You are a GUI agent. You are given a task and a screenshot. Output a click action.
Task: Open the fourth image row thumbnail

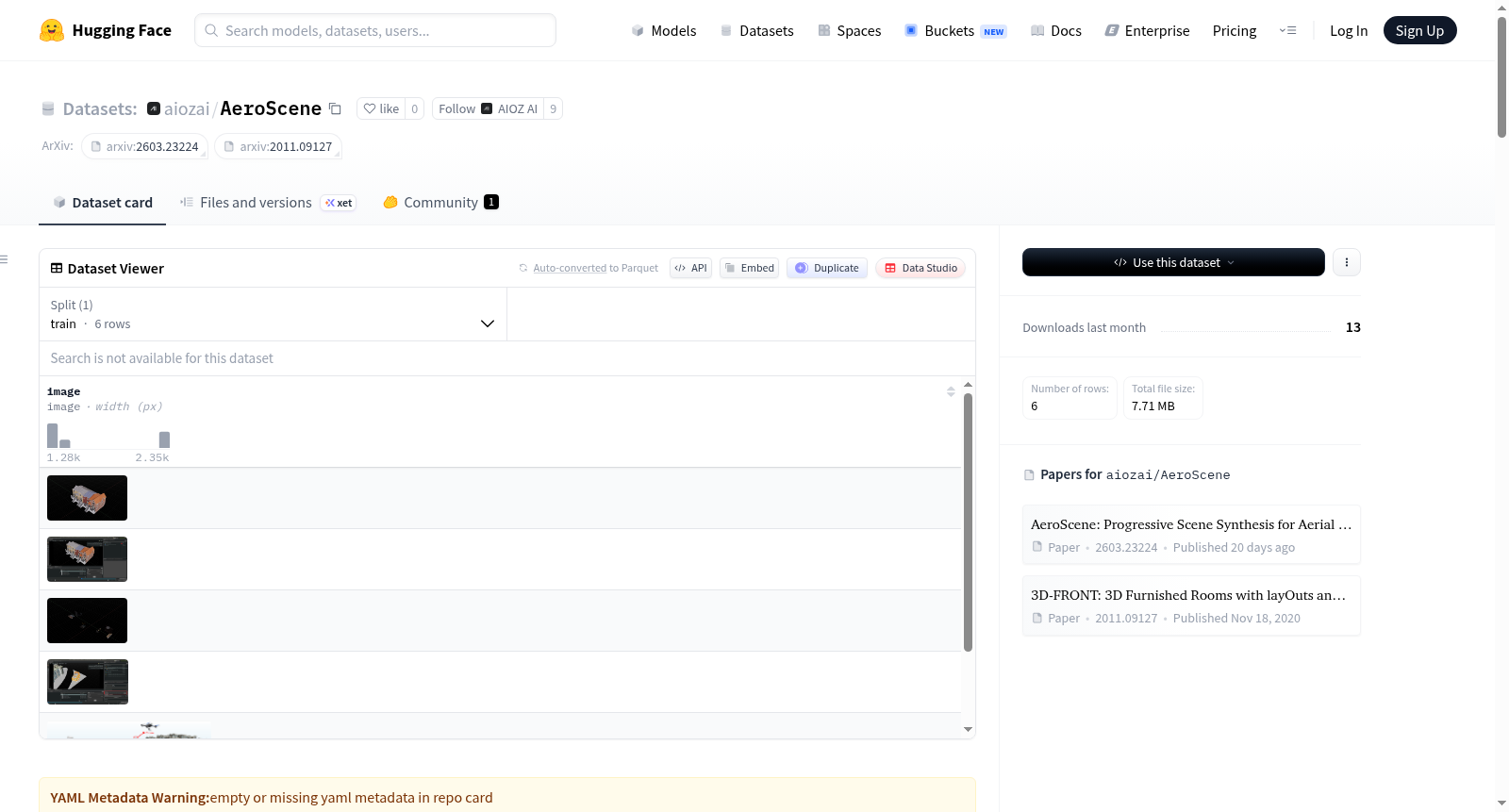tap(87, 682)
